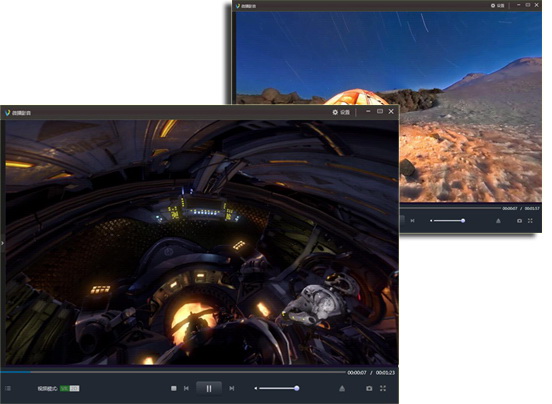The image size is (552, 404).
Task: Mute the speaker icon in front window
Action: [x=256, y=388]
